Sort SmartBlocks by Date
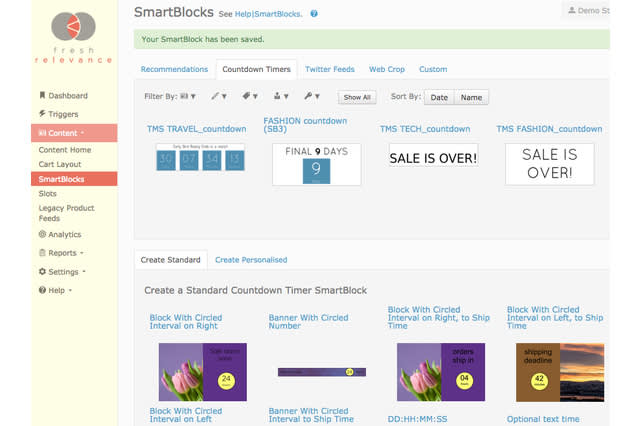The width and height of the screenshot is (640, 426). coord(439,98)
